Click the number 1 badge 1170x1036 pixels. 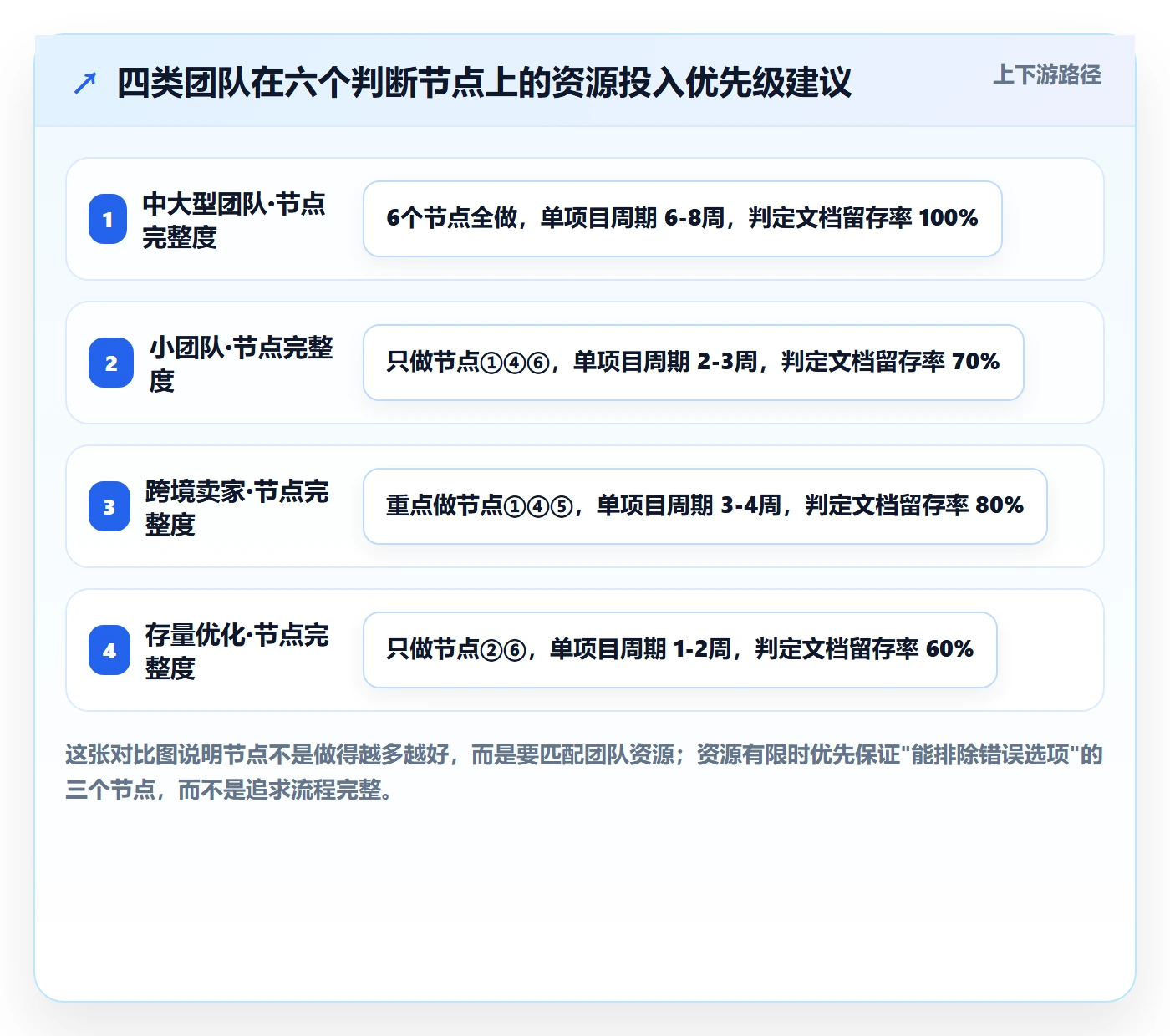(108, 219)
